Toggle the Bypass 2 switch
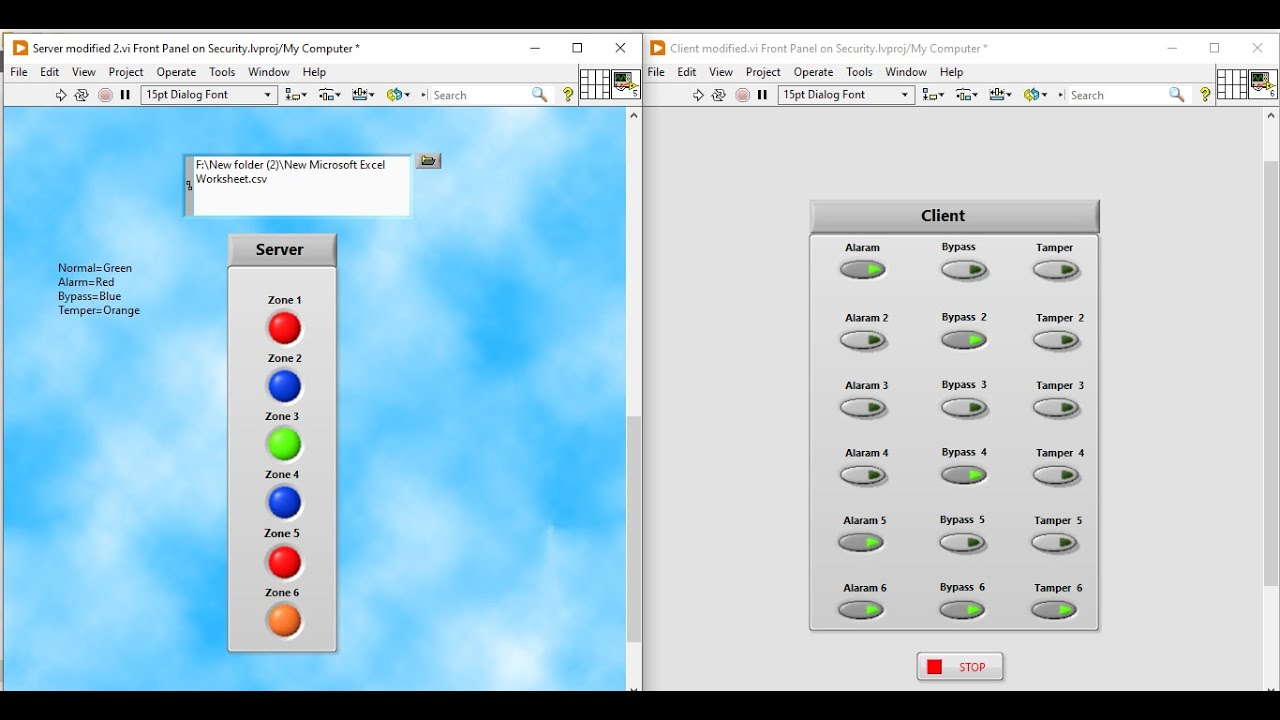The image size is (1280, 720). pos(964,341)
